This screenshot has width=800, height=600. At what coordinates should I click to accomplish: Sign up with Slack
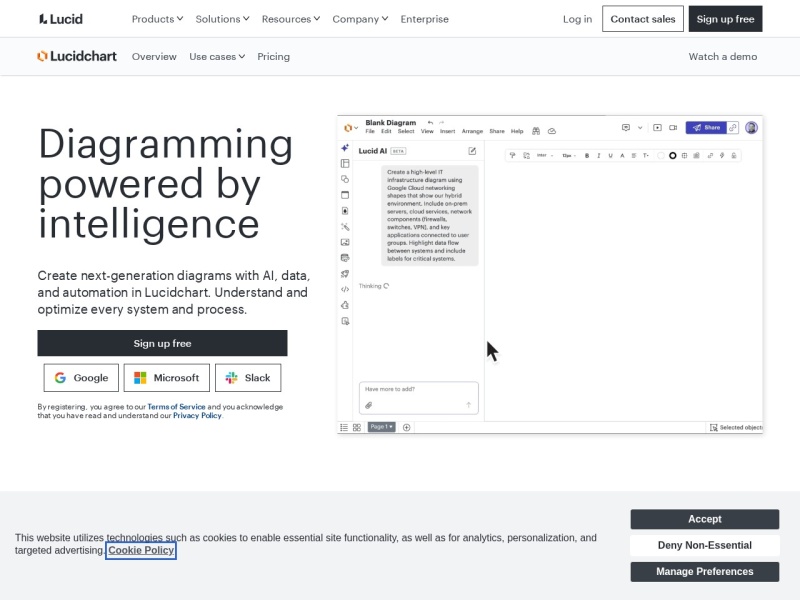(248, 378)
